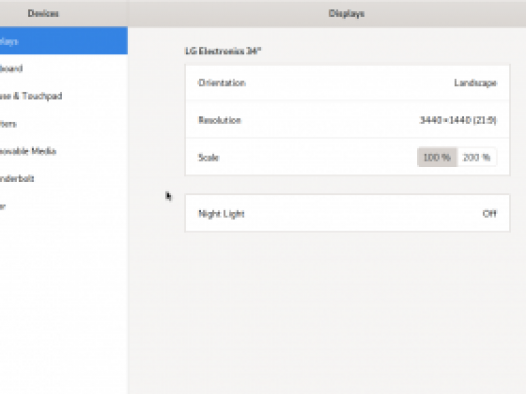Open the Printers settings entry

(x=64, y=124)
